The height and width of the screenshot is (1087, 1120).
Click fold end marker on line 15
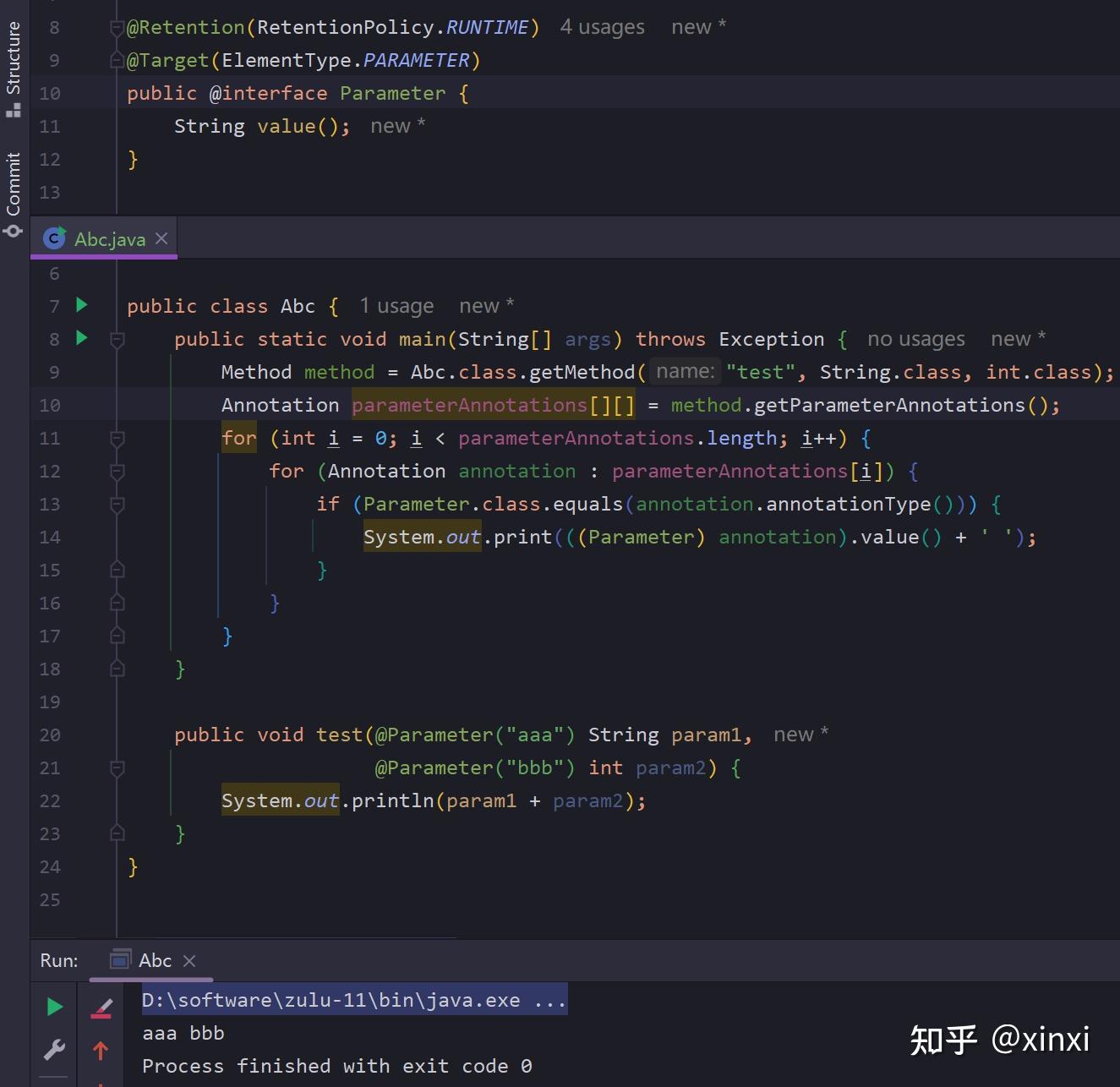pos(117,570)
